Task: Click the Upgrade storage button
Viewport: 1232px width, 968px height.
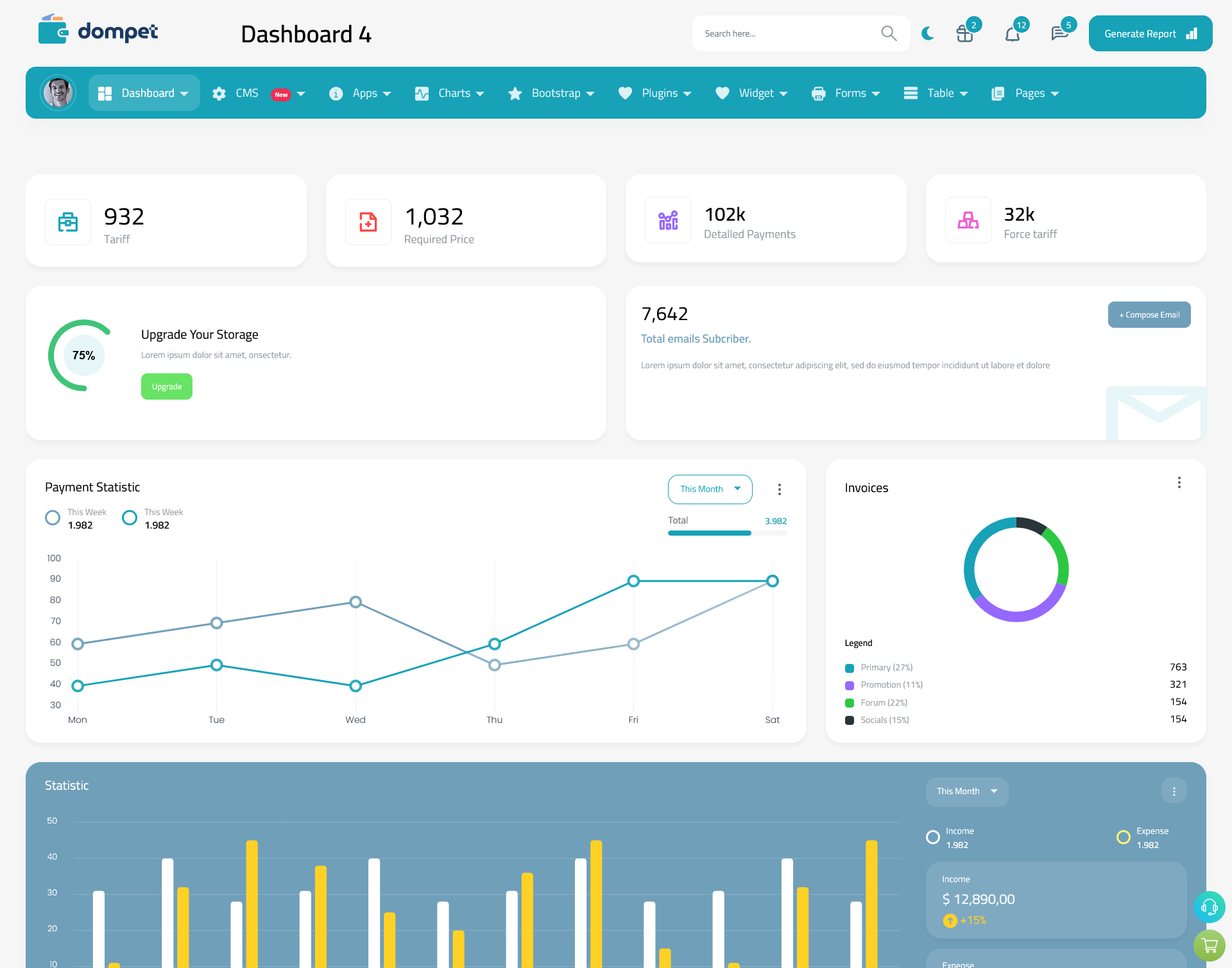Action: [x=166, y=386]
